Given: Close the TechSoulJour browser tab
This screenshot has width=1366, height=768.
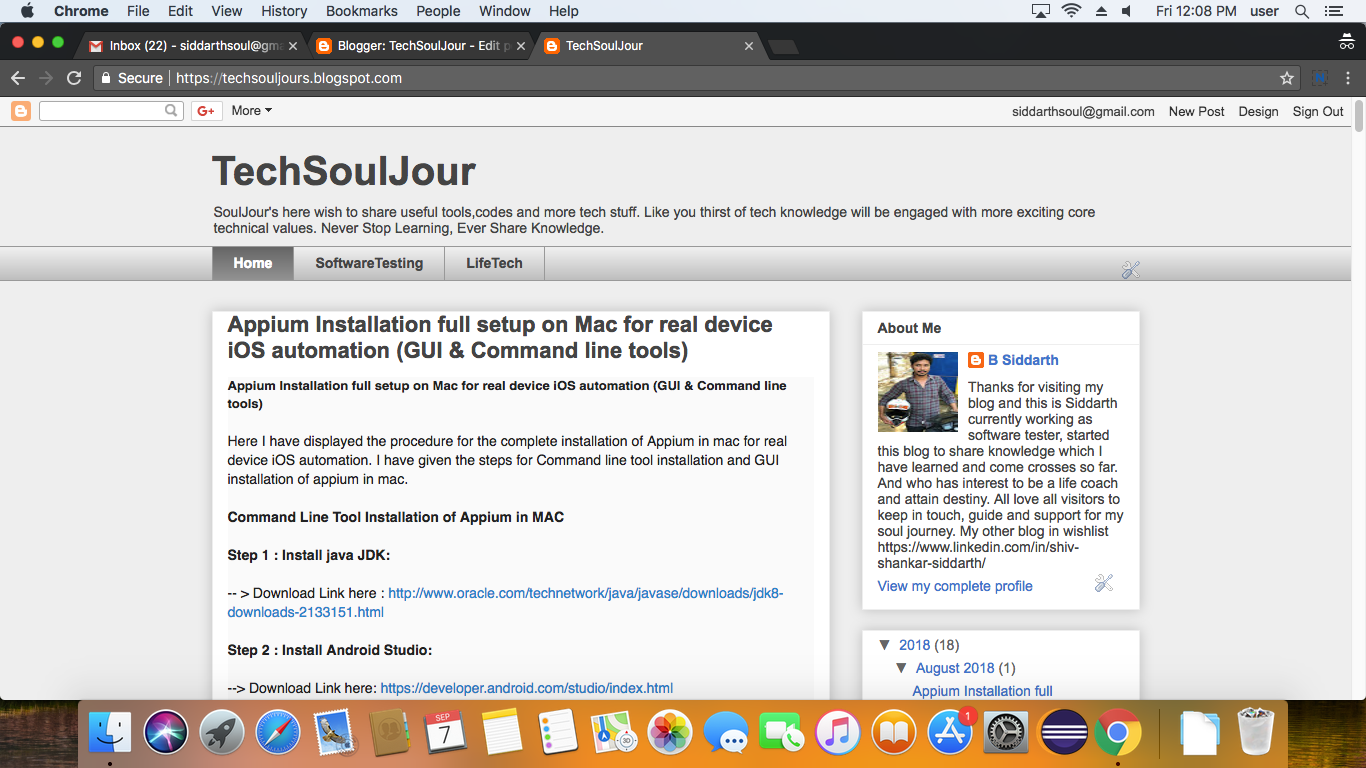Looking at the screenshot, I should click(x=749, y=46).
